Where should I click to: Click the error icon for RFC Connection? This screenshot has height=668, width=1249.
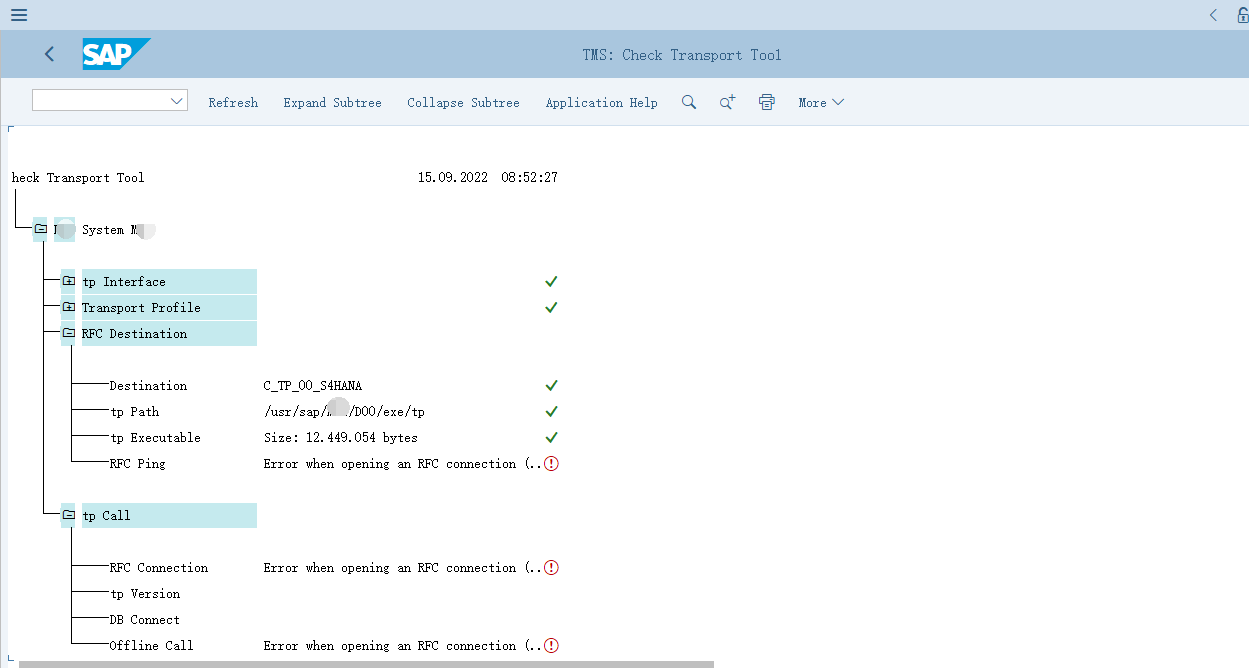point(551,568)
